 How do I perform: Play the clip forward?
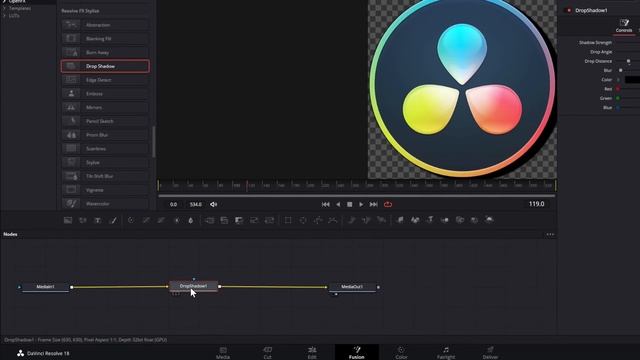tap(361, 204)
